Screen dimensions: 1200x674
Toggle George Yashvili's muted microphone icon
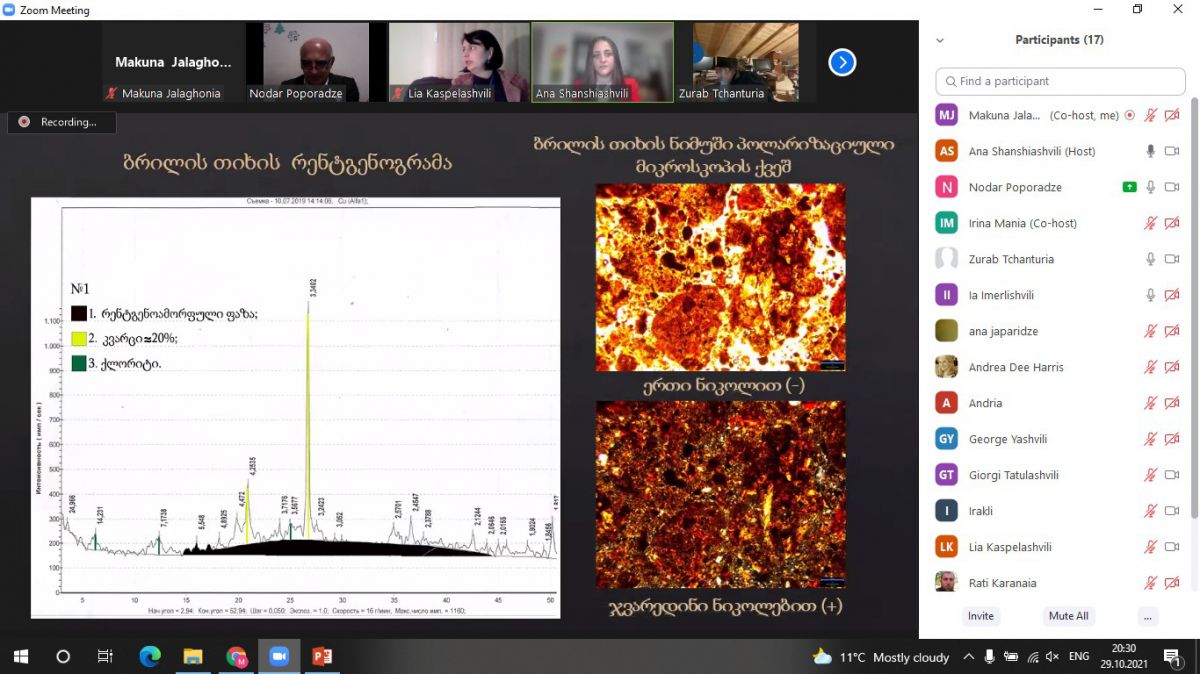click(1151, 439)
